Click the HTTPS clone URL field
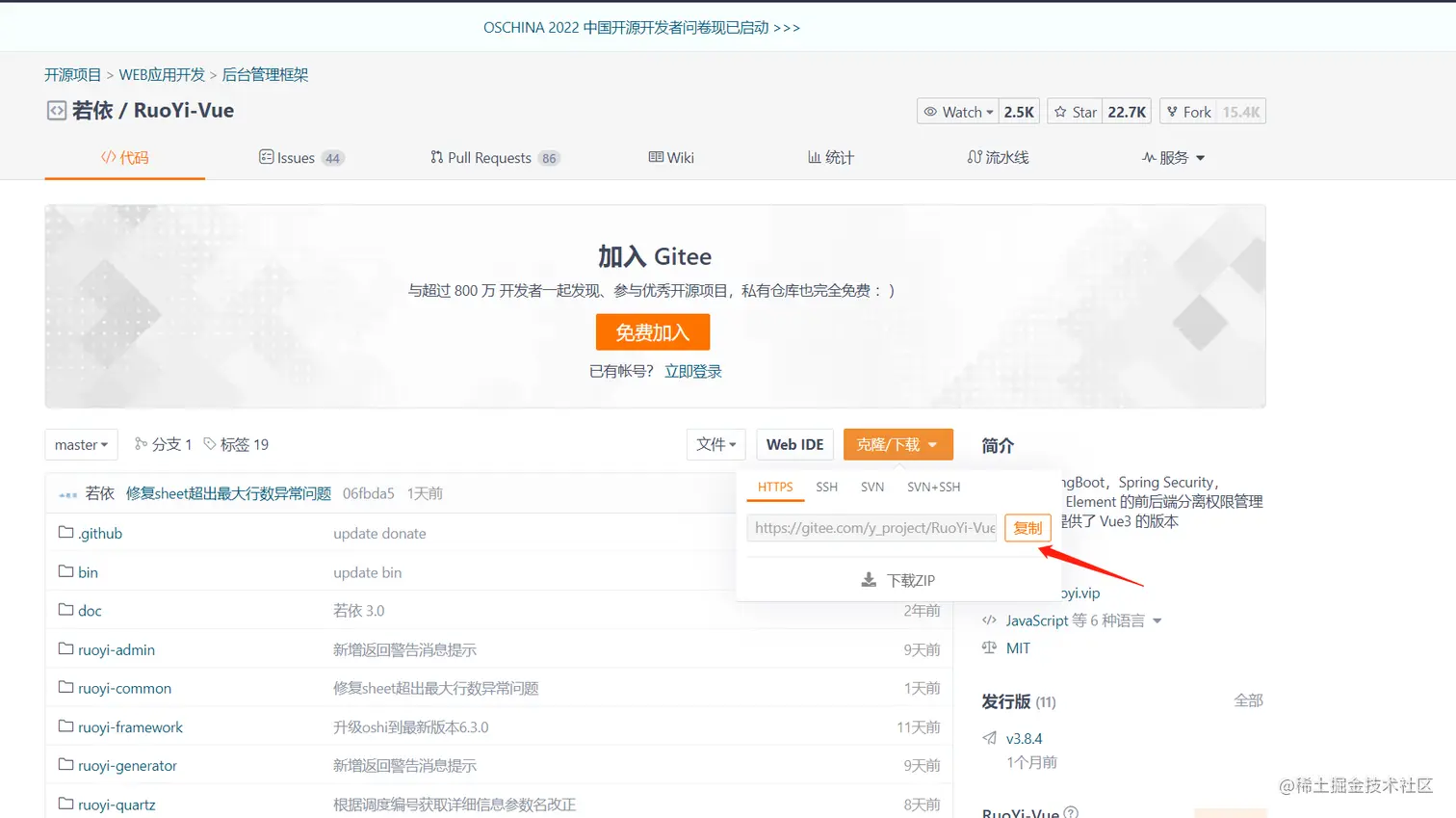Viewport: 1456px width, 818px height. [x=872, y=528]
